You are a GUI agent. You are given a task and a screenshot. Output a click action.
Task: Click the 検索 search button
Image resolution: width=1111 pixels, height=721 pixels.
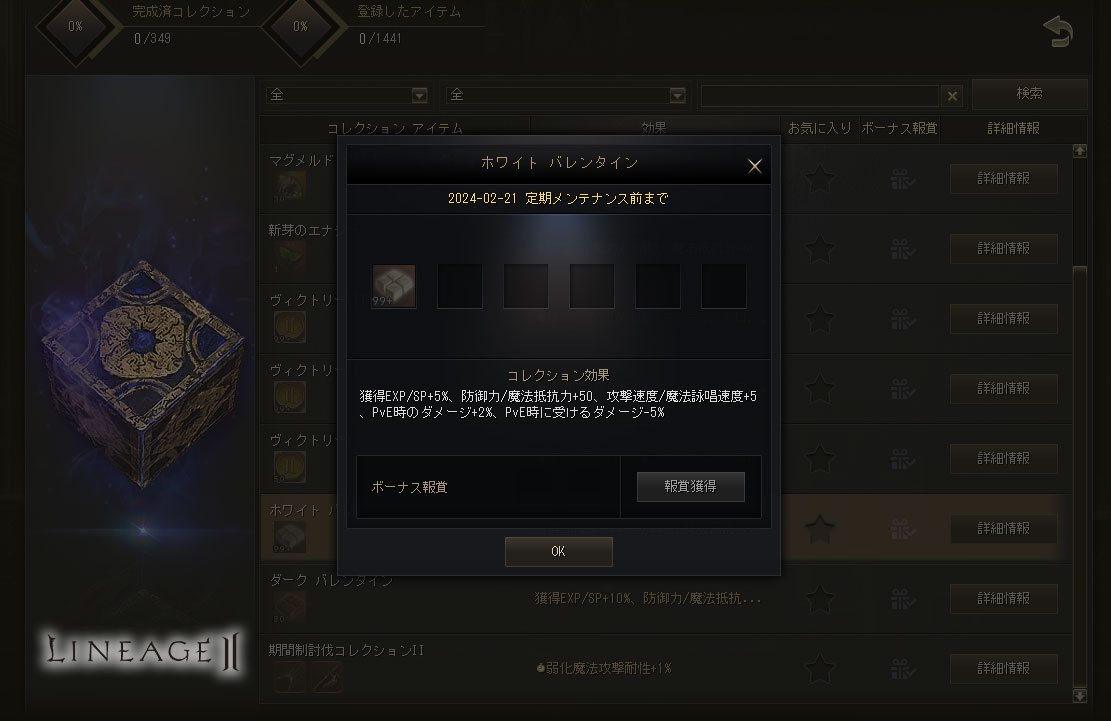(x=1030, y=93)
